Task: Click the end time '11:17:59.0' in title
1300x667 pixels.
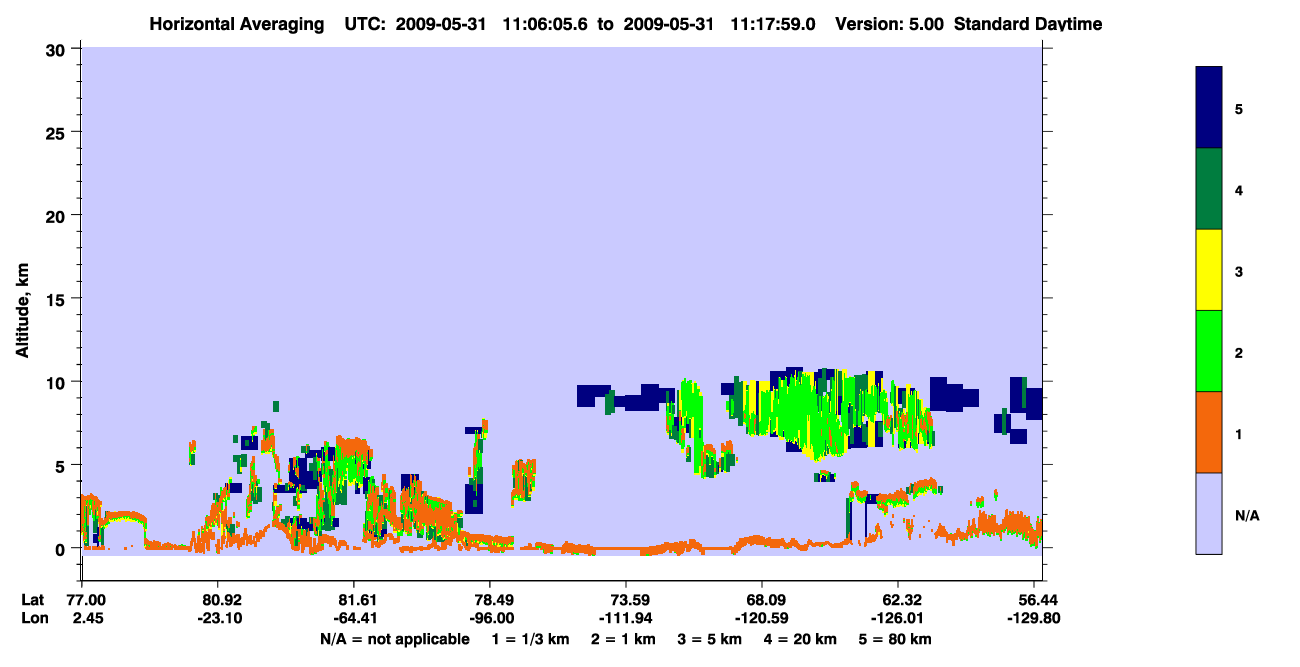Action: [x=775, y=24]
